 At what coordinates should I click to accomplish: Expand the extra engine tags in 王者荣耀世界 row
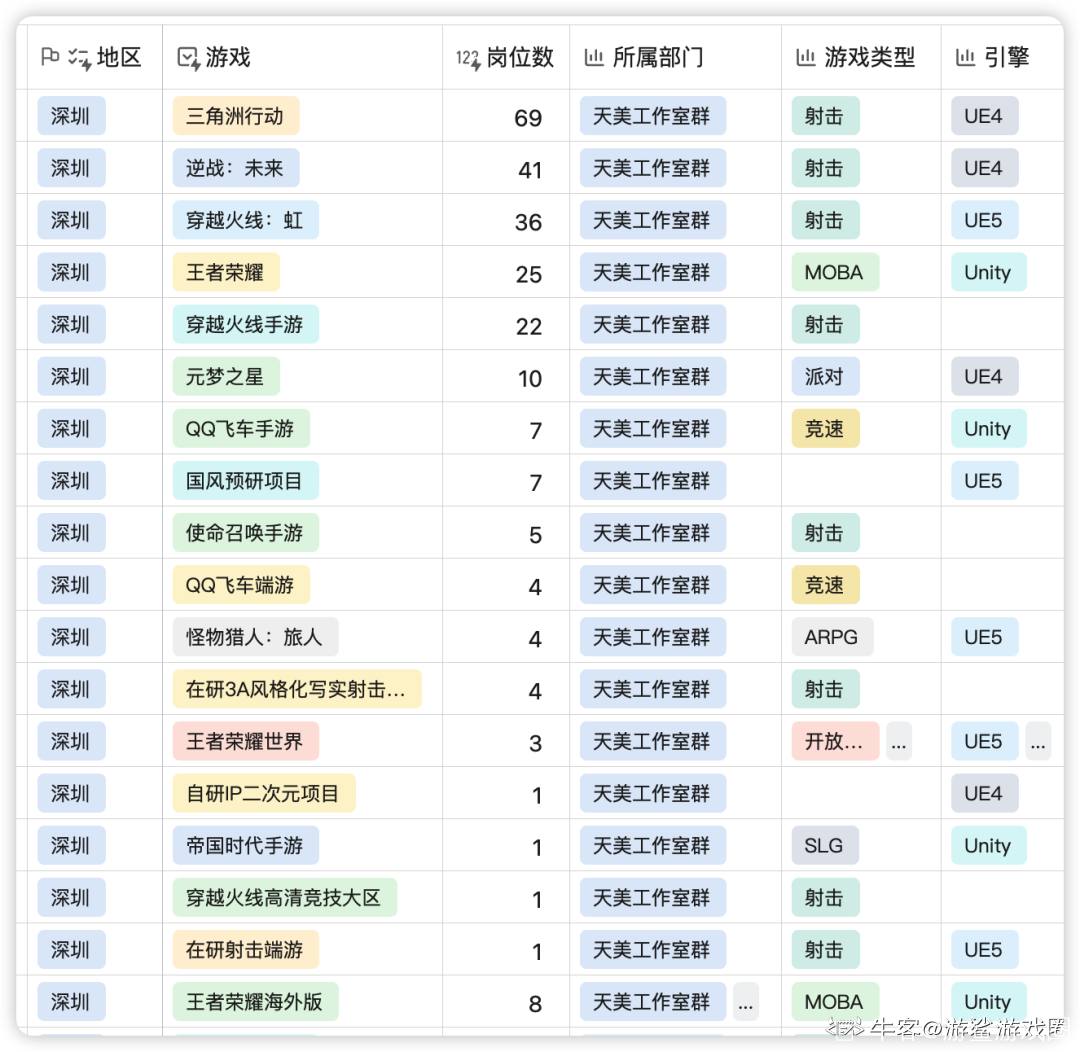click(x=1038, y=741)
